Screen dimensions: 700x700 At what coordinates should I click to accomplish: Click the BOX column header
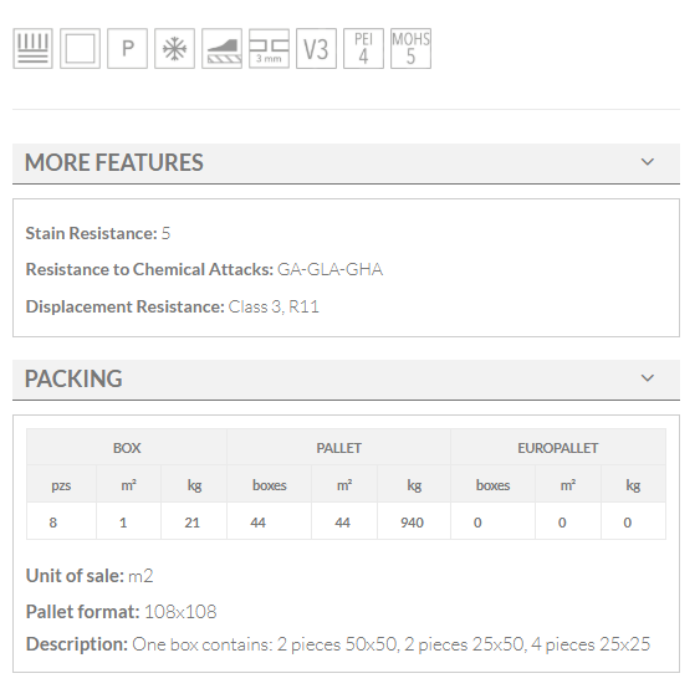click(126, 448)
